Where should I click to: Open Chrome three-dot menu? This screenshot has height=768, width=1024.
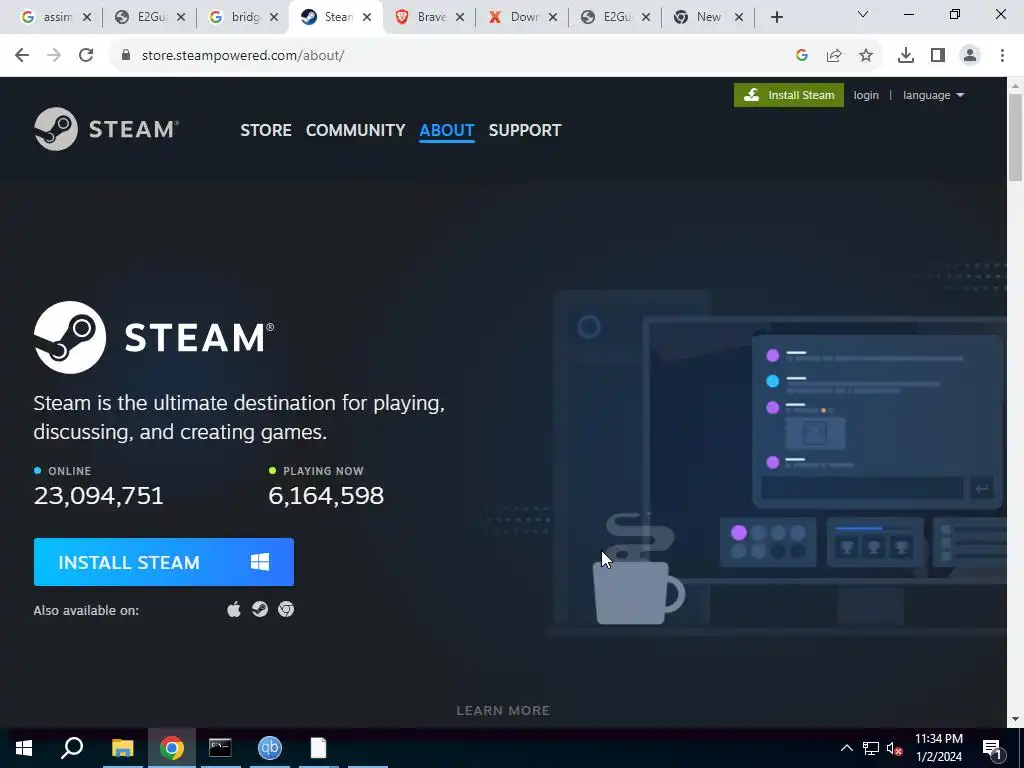1002,56
